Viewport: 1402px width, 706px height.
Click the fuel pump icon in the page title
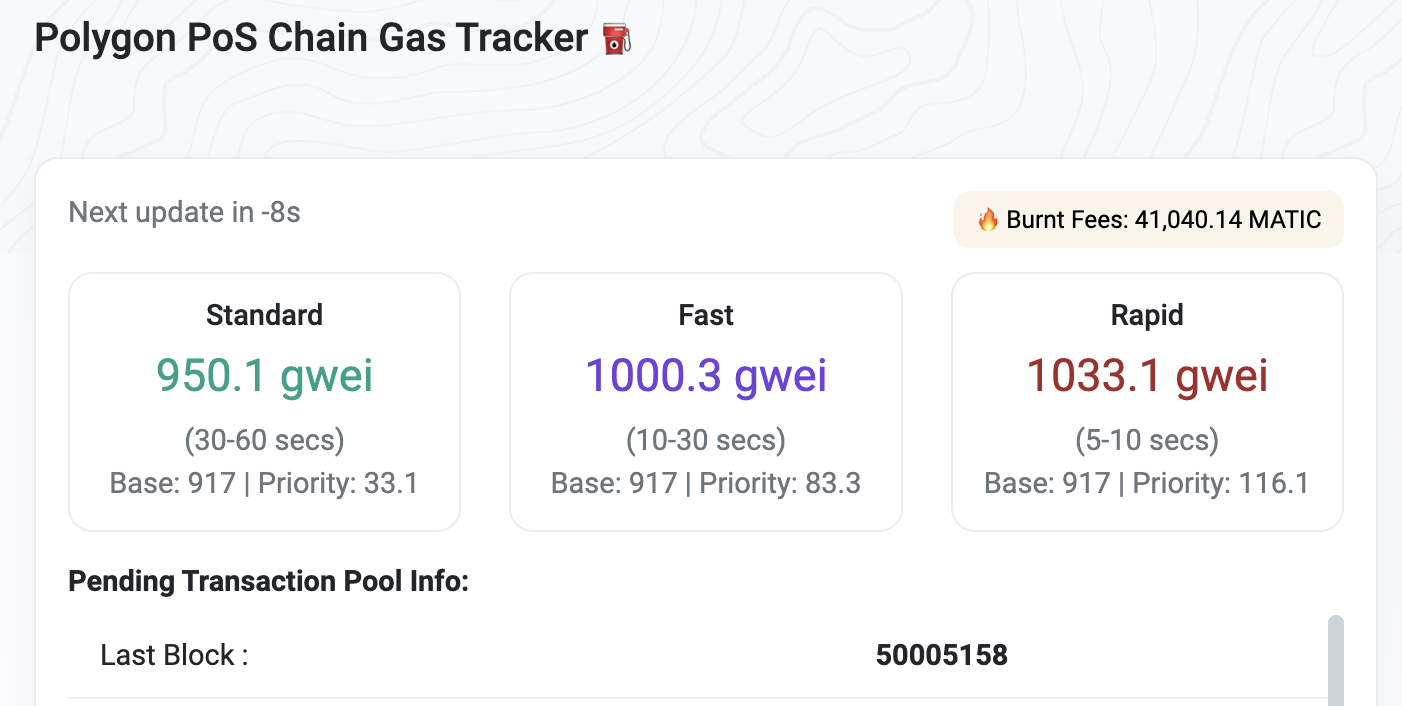click(x=617, y=37)
